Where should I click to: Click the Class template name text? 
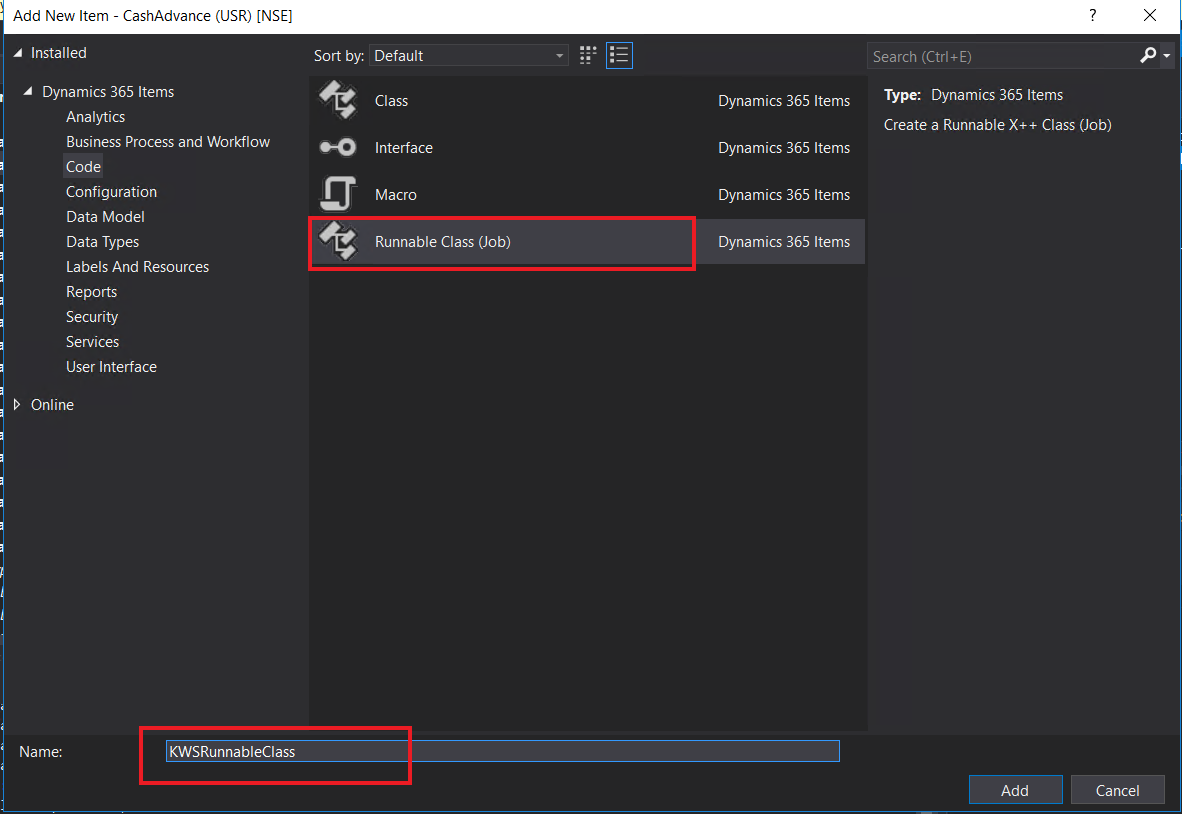(391, 101)
